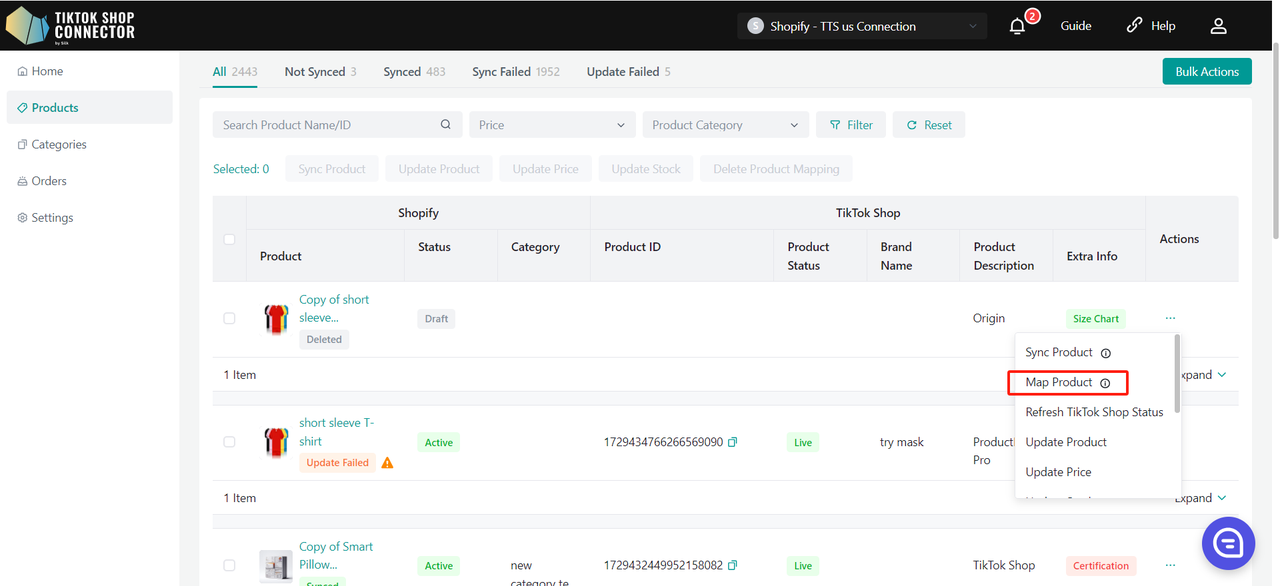Check the short sleeve T-shirt row checkbox

coord(229,442)
